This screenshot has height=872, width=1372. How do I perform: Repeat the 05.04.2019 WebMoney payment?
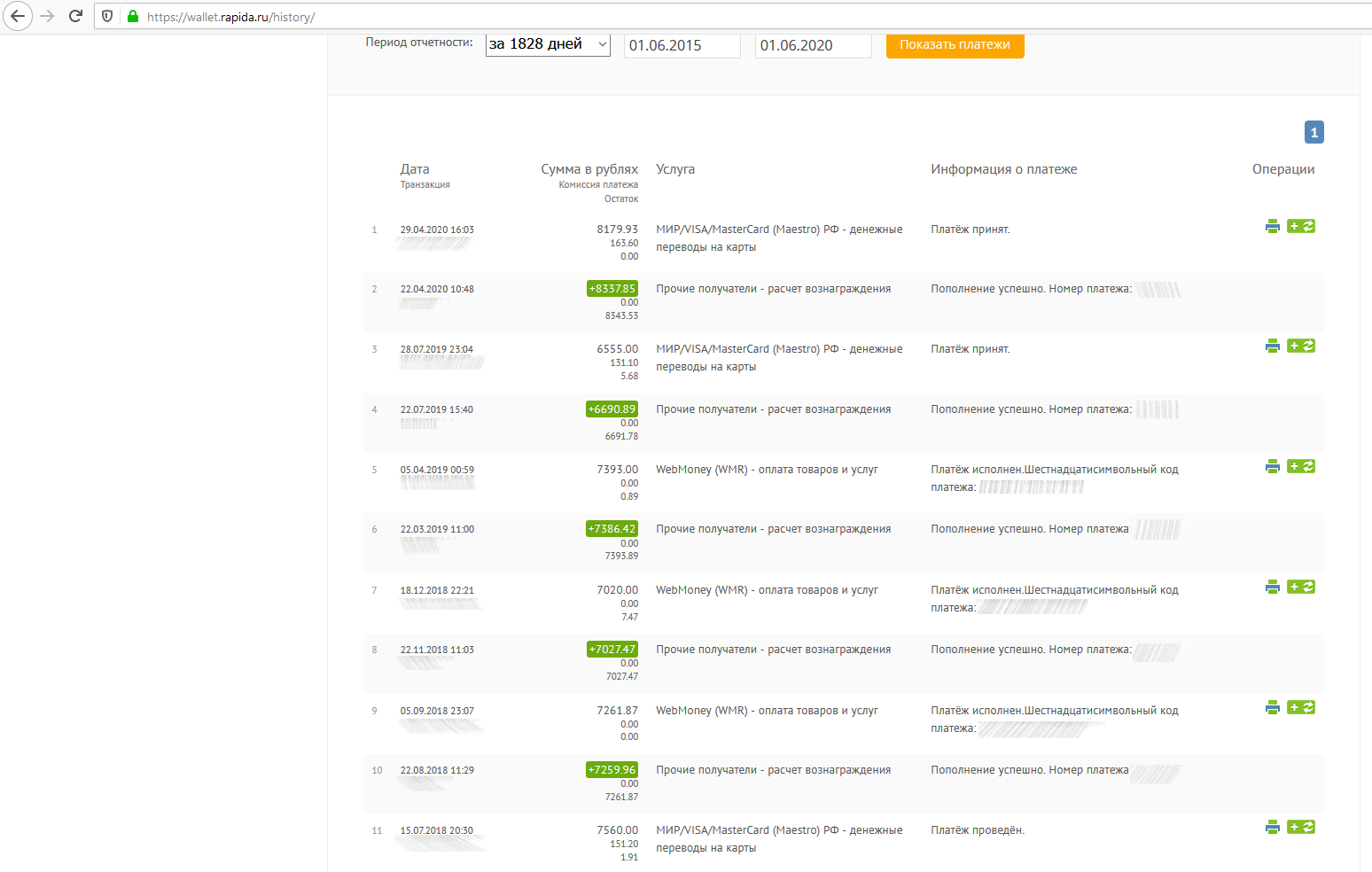pos(1301,466)
